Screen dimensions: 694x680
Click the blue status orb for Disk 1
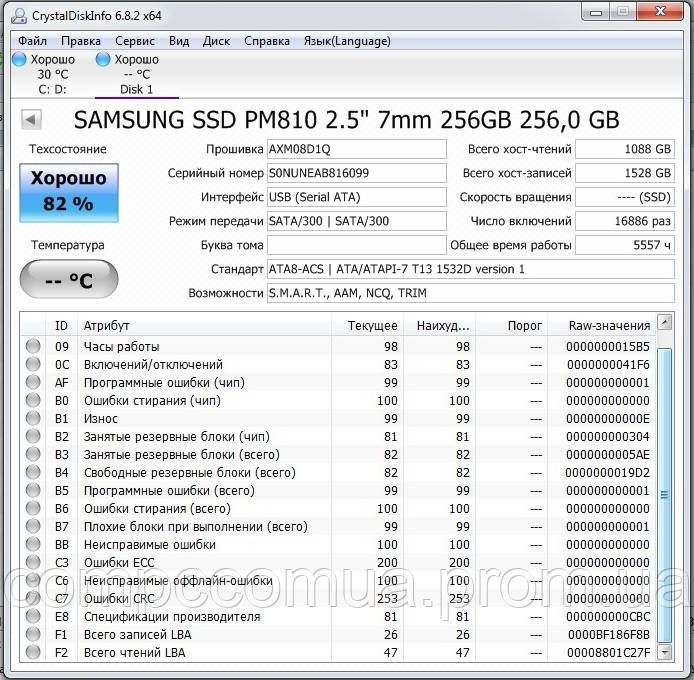103,59
